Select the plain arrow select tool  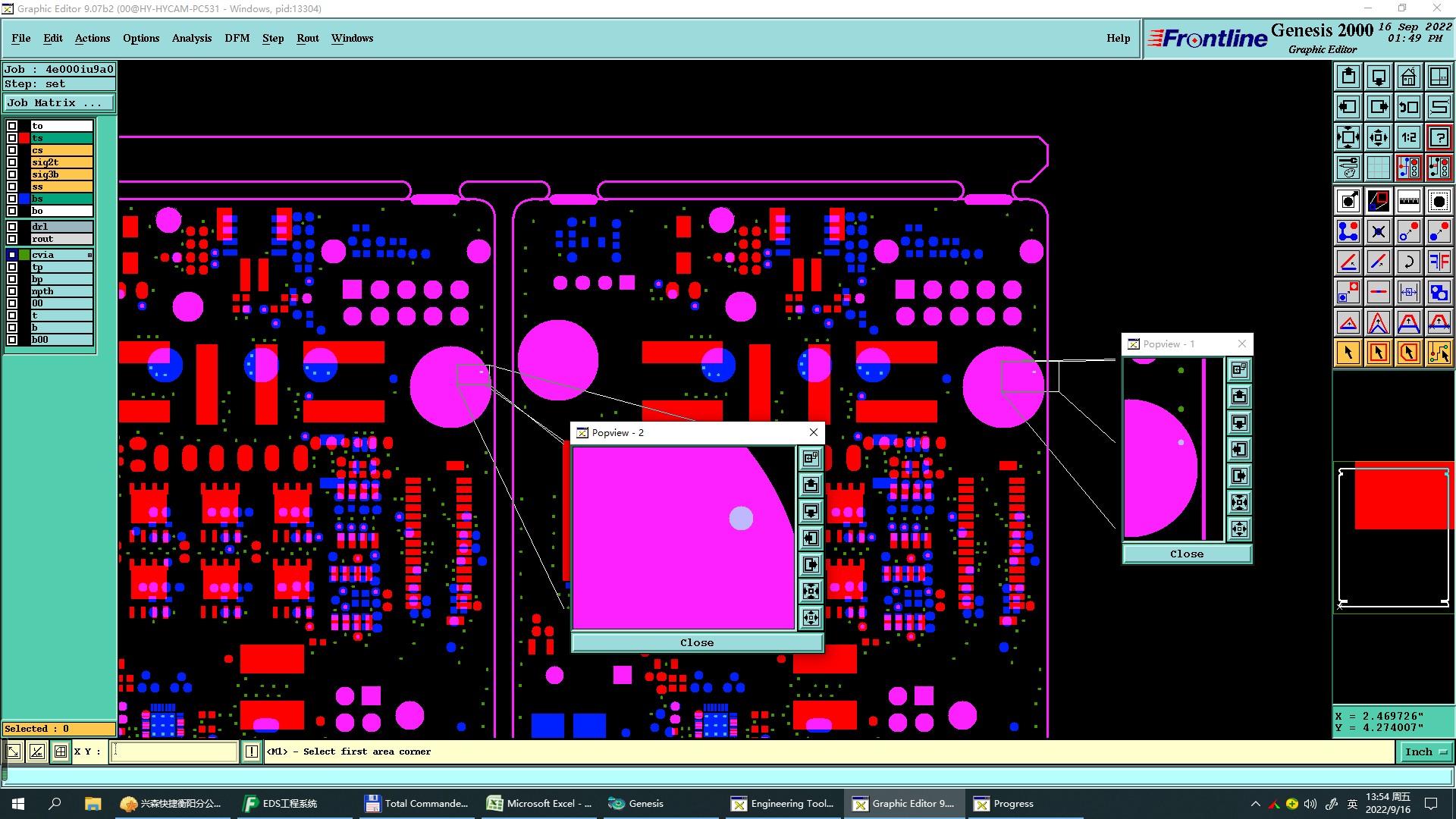click(x=1348, y=353)
